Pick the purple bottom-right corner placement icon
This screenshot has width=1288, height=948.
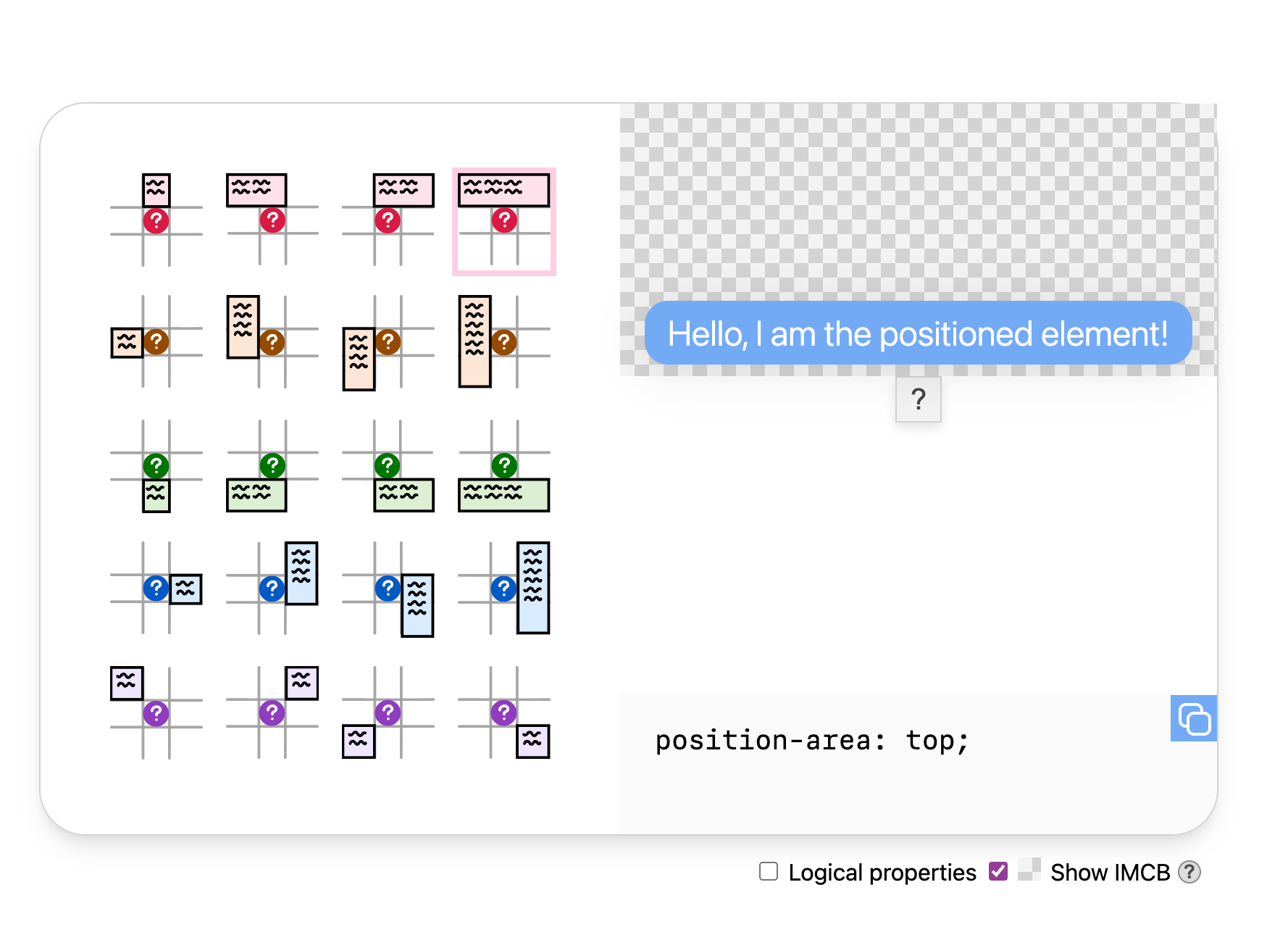pyautogui.click(x=503, y=712)
